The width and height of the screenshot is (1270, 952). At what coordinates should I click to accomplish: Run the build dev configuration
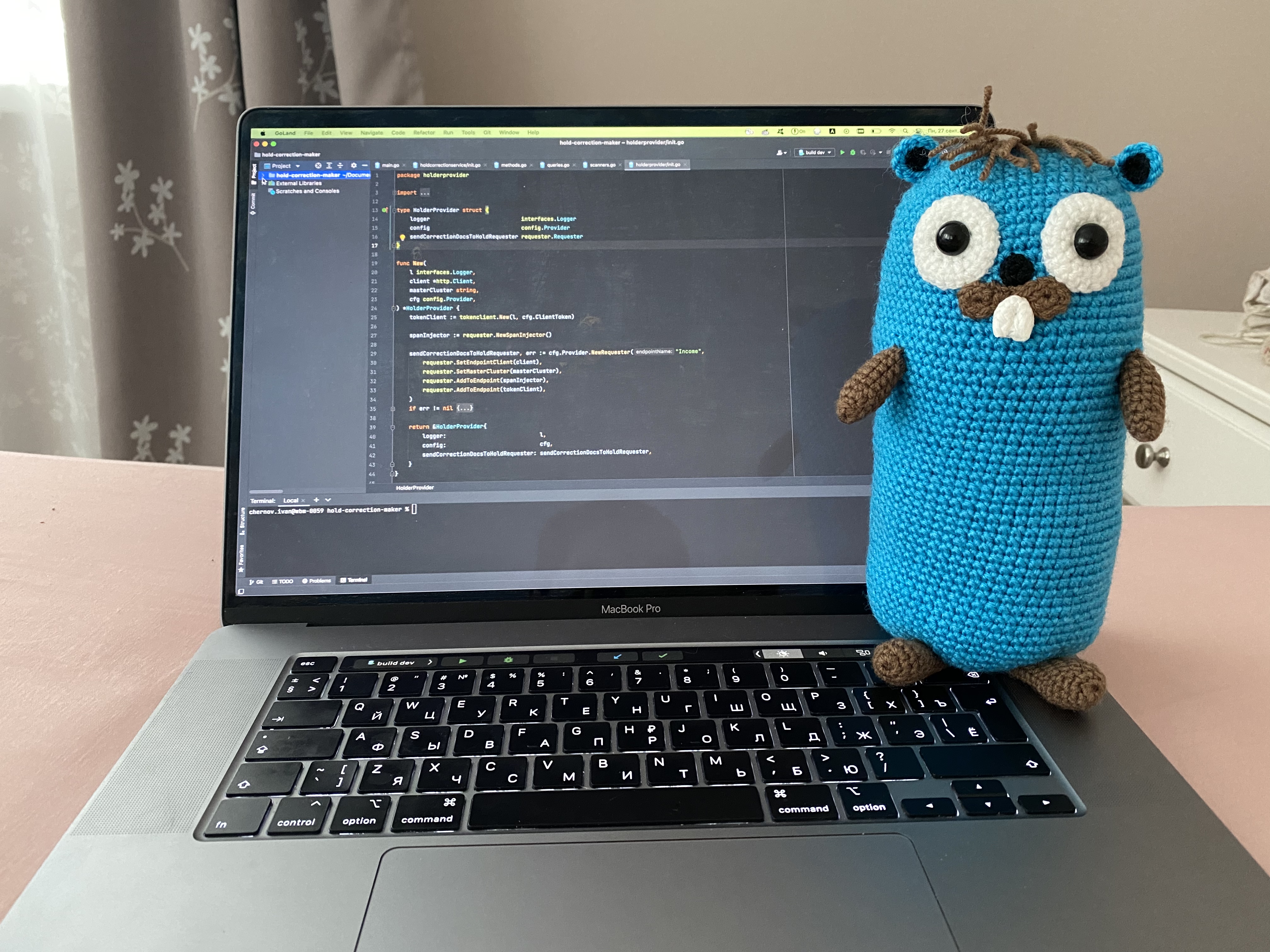pyautogui.click(x=842, y=153)
